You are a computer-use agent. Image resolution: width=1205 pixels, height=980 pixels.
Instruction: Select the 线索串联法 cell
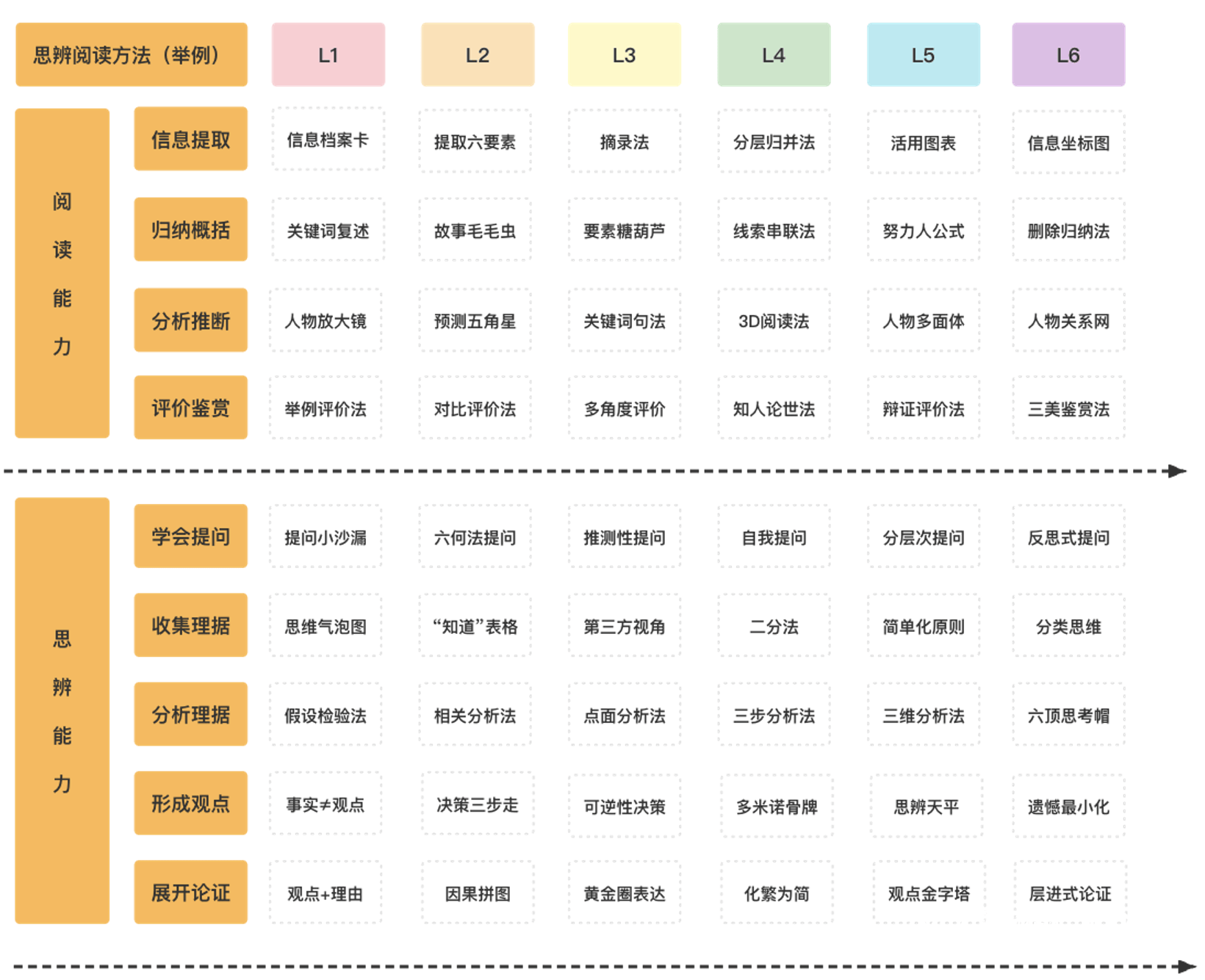point(774,230)
